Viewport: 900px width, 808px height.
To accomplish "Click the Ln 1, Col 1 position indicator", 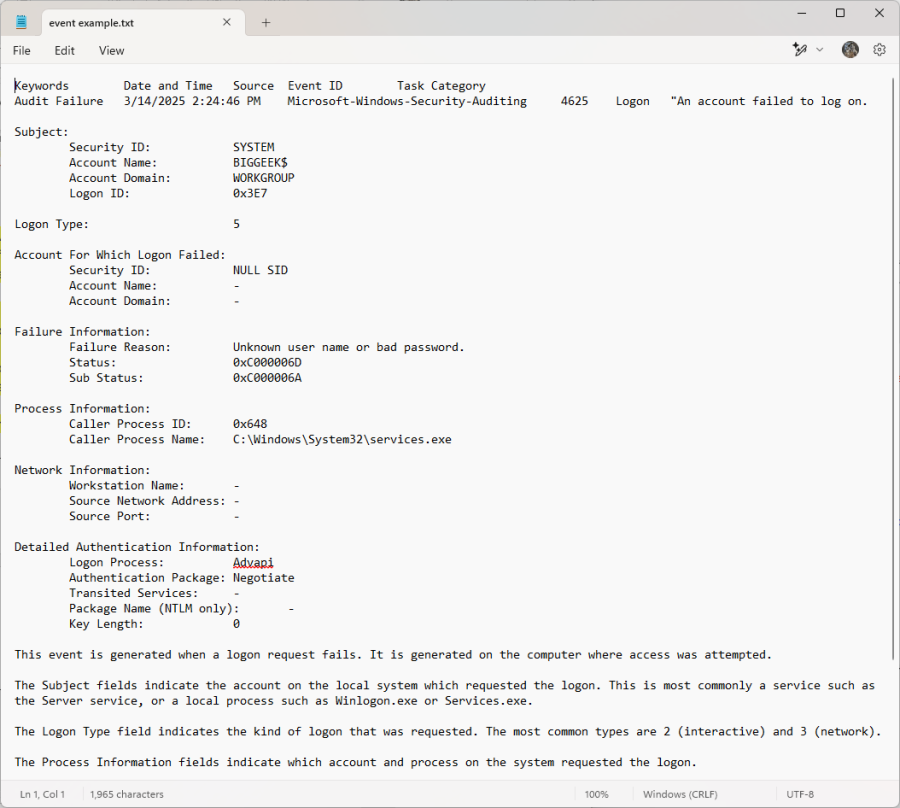I will [x=42, y=793].
